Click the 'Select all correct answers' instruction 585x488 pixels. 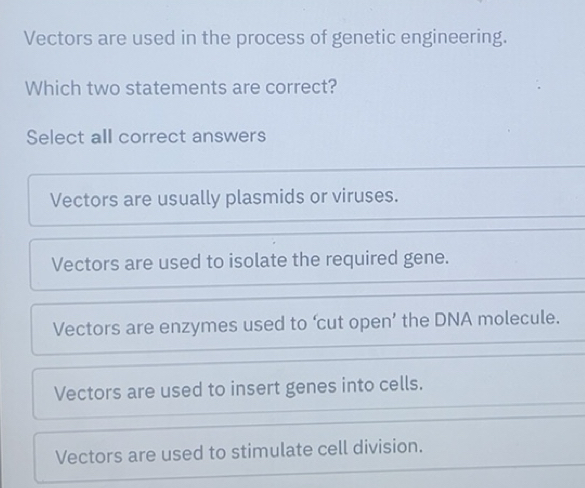click(146, 136)
